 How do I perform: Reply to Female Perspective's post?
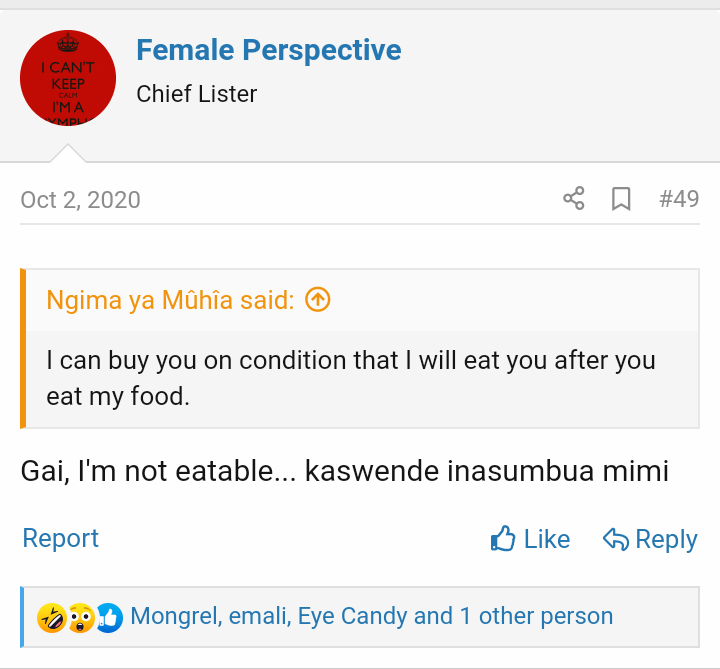650,539
